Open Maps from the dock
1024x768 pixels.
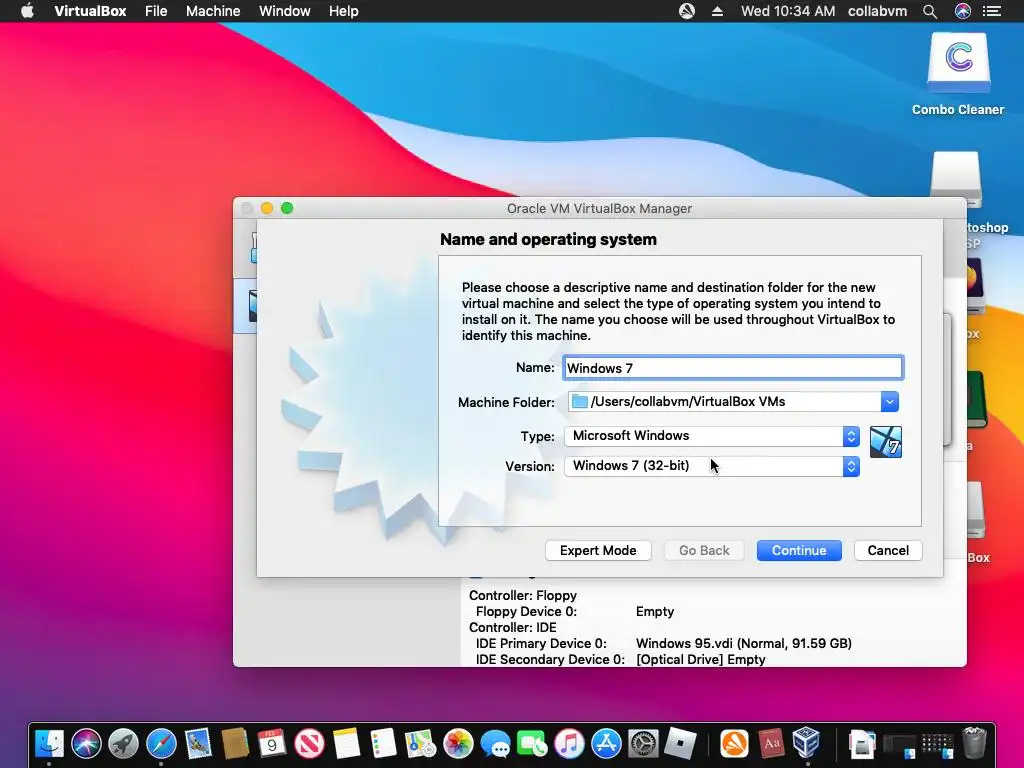pyautogui.click(x=421, y=743)
